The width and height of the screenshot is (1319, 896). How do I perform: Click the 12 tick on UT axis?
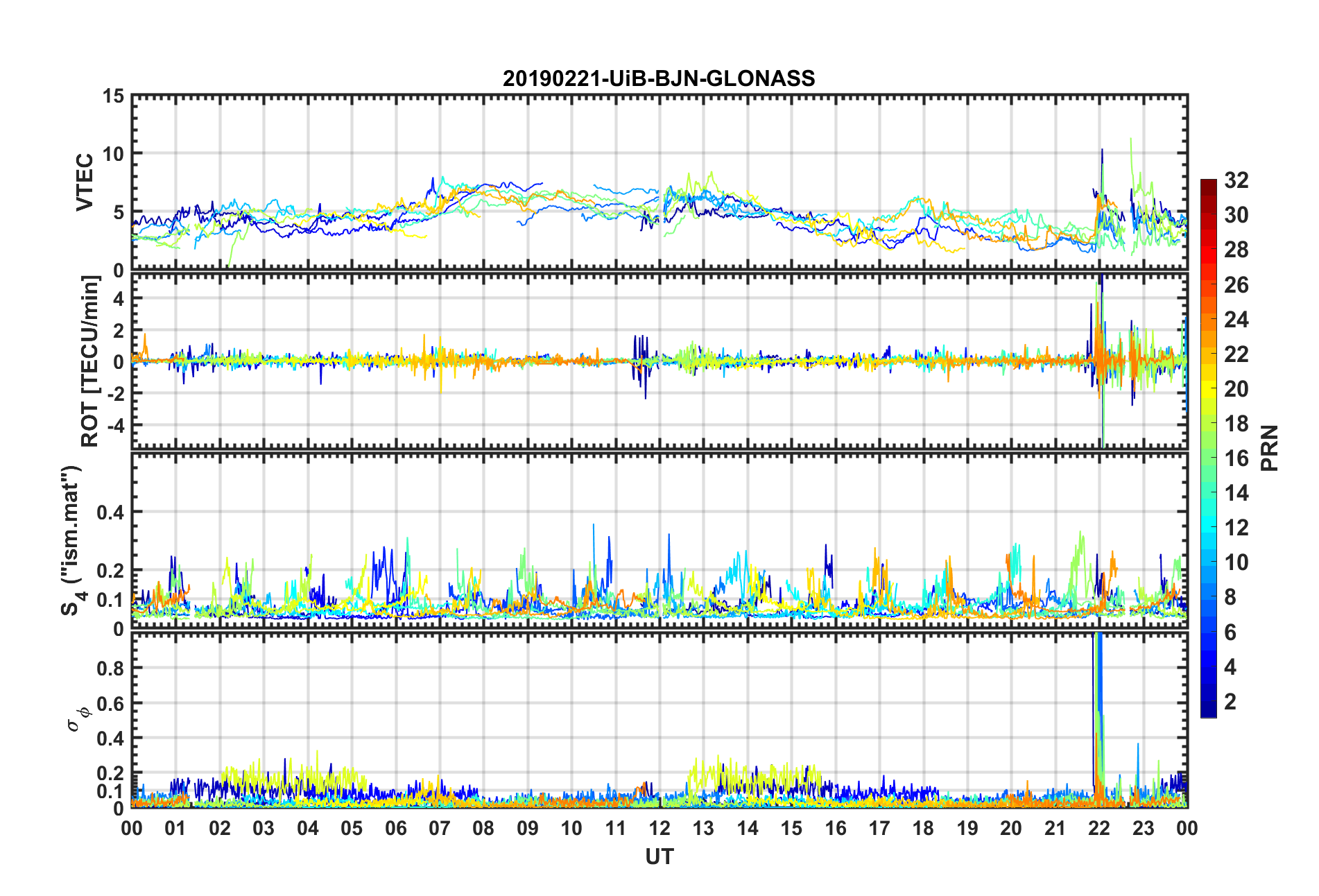coord(659,829)
